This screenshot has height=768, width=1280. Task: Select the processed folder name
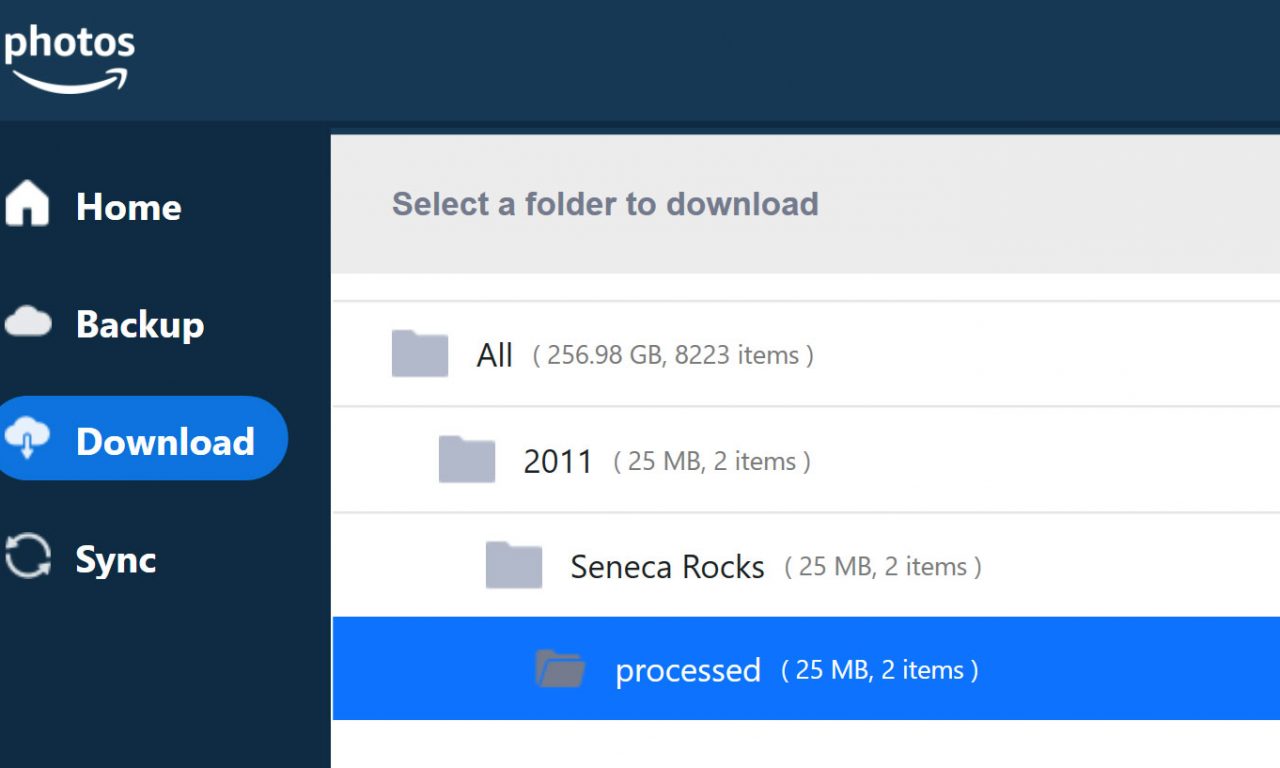688,670
